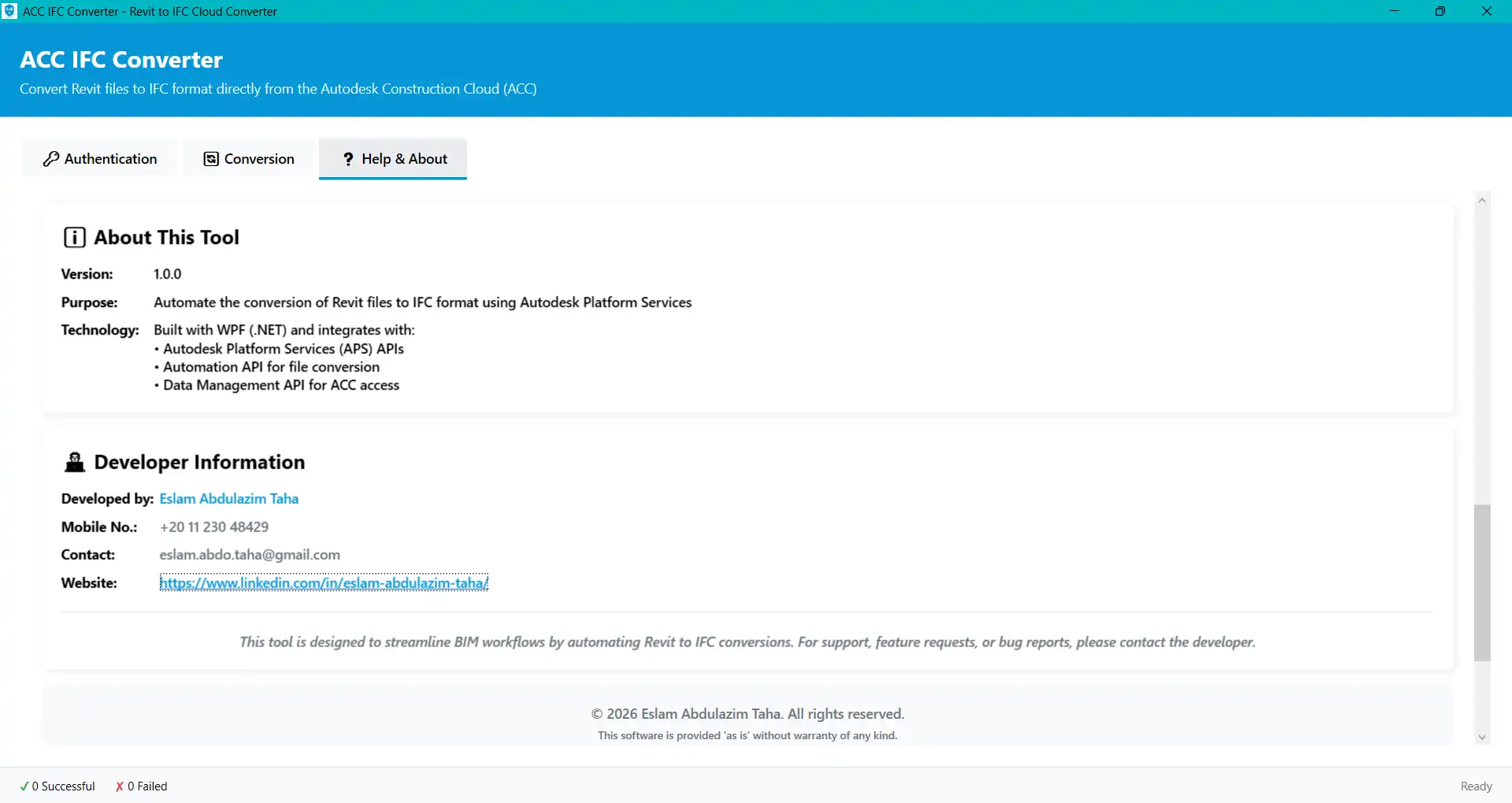Open the Eslam Abdulazim Taha developer link
1512x803 pixels.
coord(228,498)
